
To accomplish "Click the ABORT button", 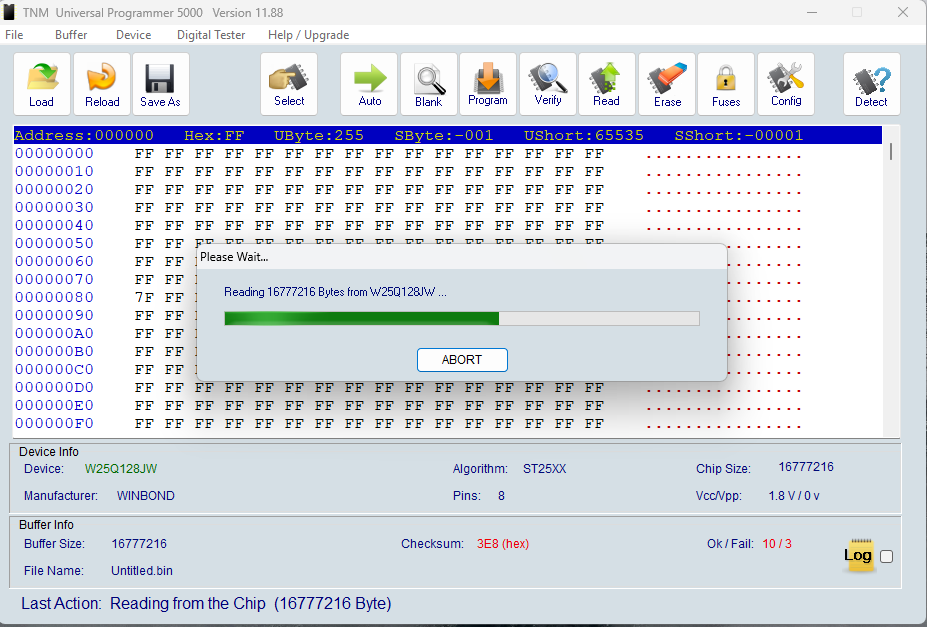I will [462, 360].
